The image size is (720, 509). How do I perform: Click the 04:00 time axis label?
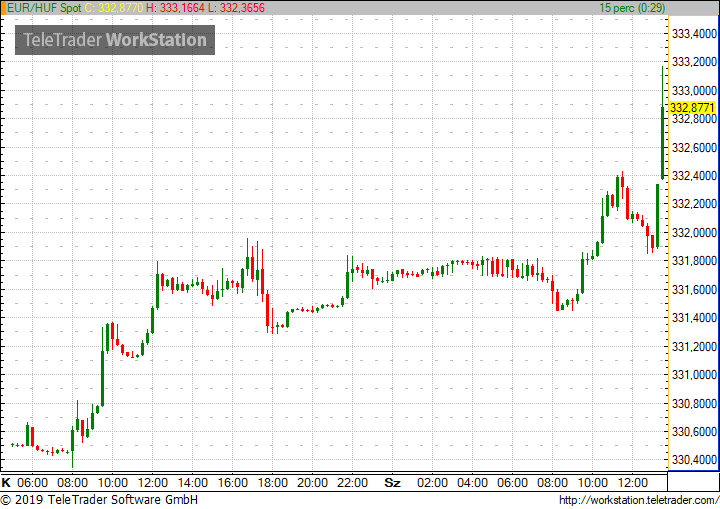[472, 483]
